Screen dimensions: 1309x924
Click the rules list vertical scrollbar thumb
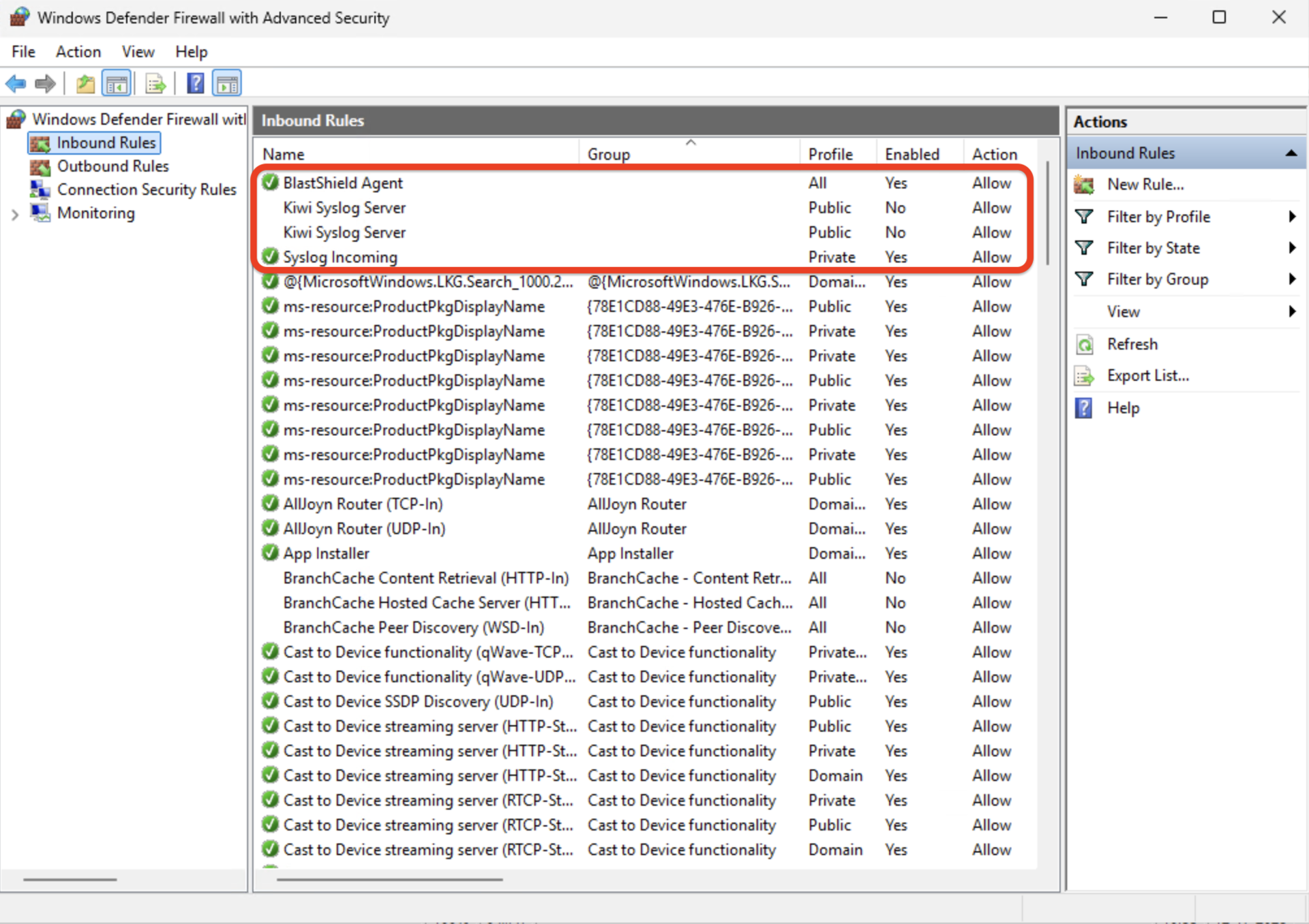coord(1047,213)
